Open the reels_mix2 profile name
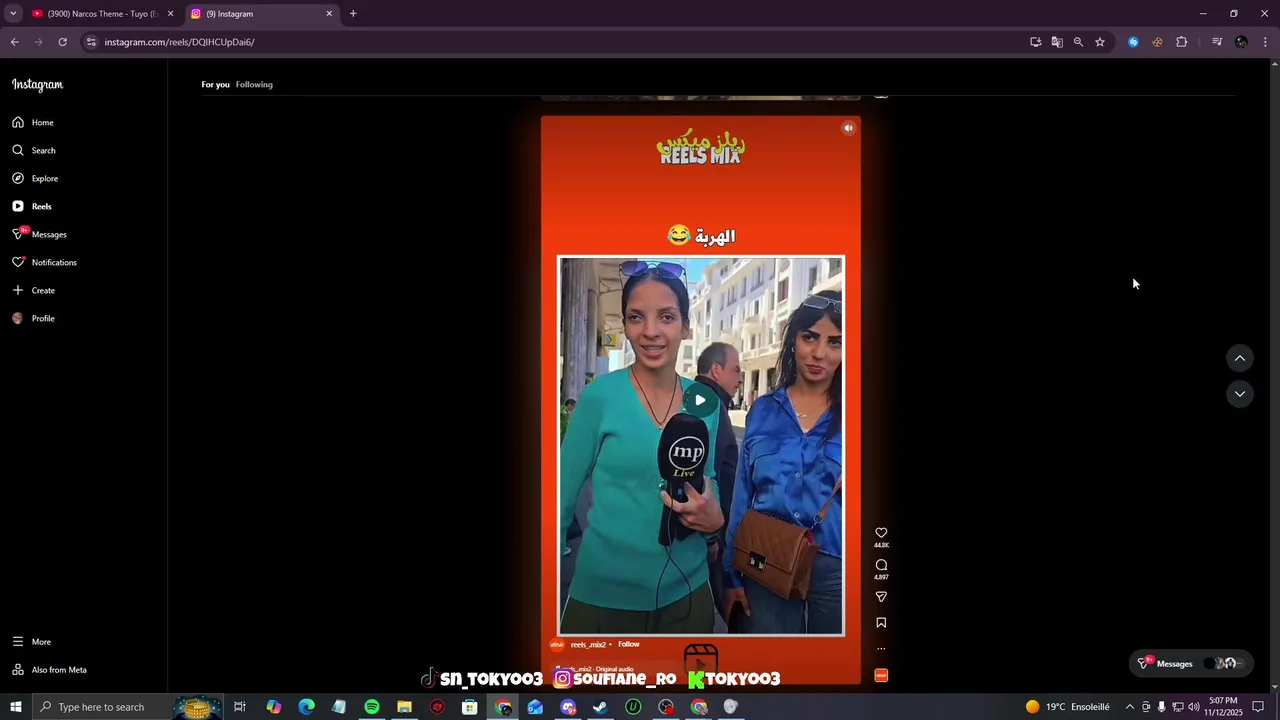The height and width of the screenshot is (720, 1280). (x=588, y=645)
